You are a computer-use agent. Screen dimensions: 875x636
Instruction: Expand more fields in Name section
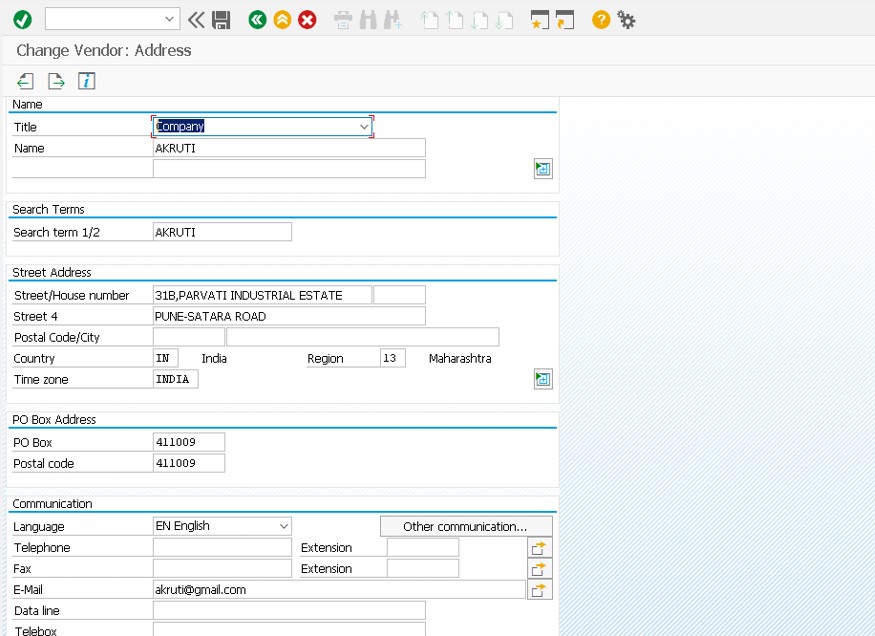[543, 168]
